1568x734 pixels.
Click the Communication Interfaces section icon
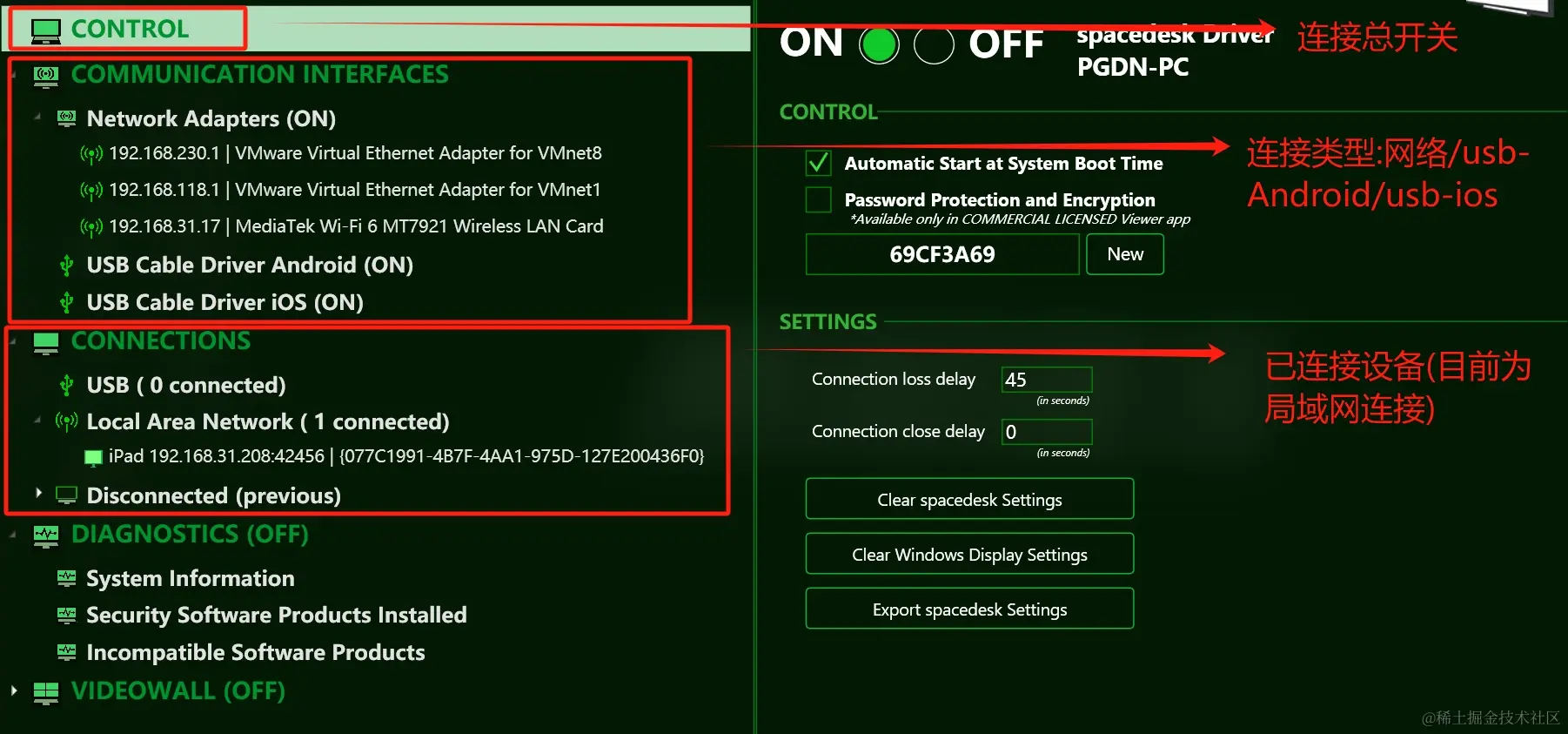pos(46,77)
